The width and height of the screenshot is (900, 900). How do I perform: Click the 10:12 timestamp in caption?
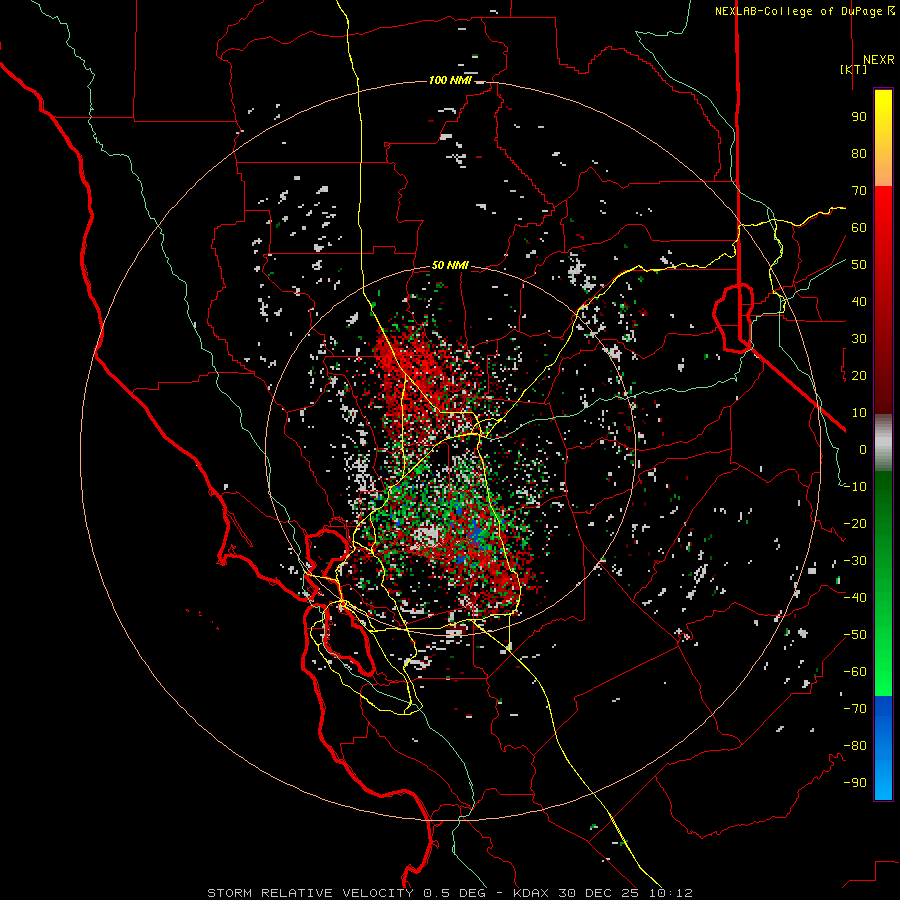click(x=670, y=893)
